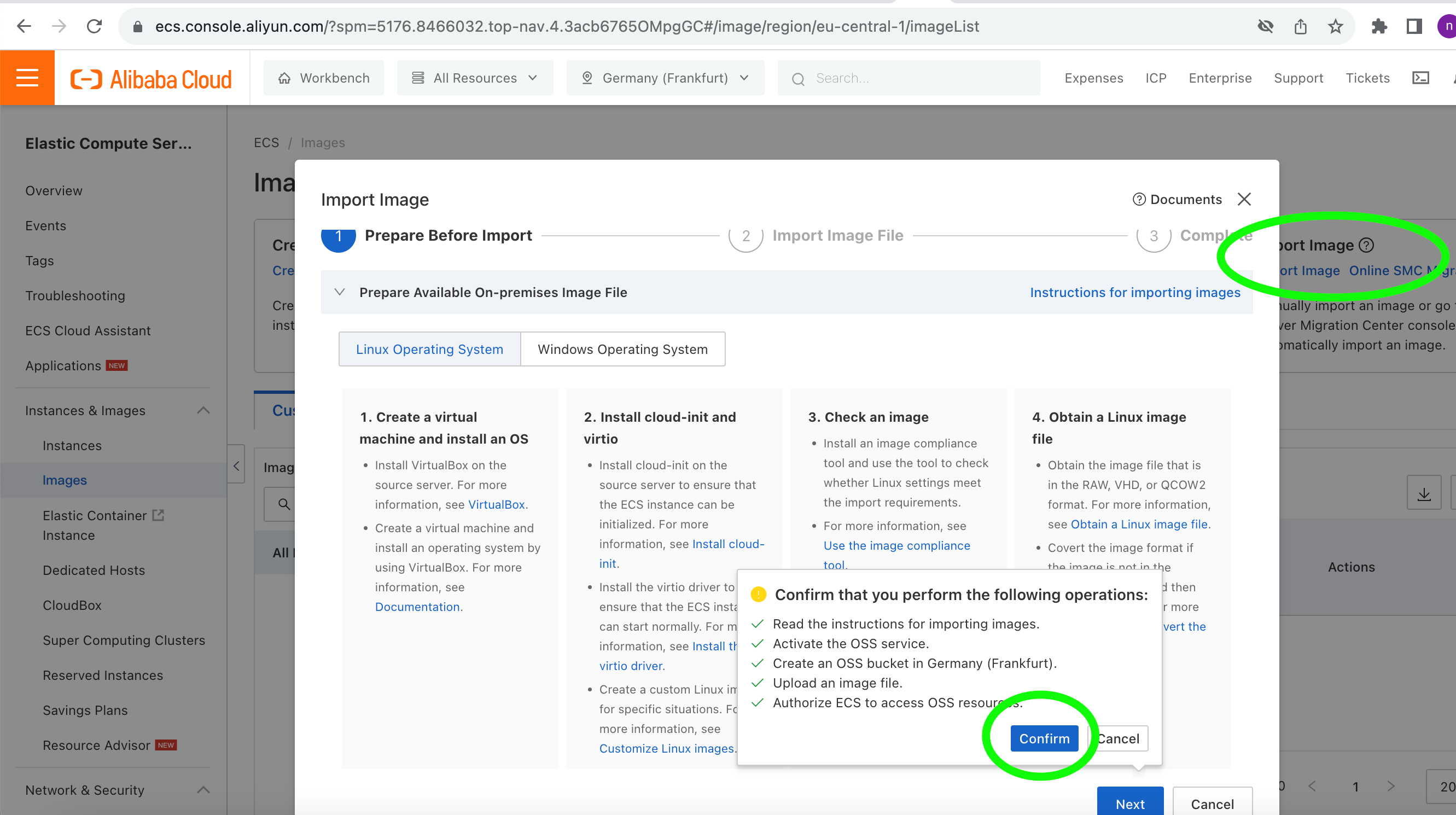Open Documents help in Import Image dialog
The width and height of the screenshot is (1456, 815).
pyautogui.click(x=1178, y=200)
